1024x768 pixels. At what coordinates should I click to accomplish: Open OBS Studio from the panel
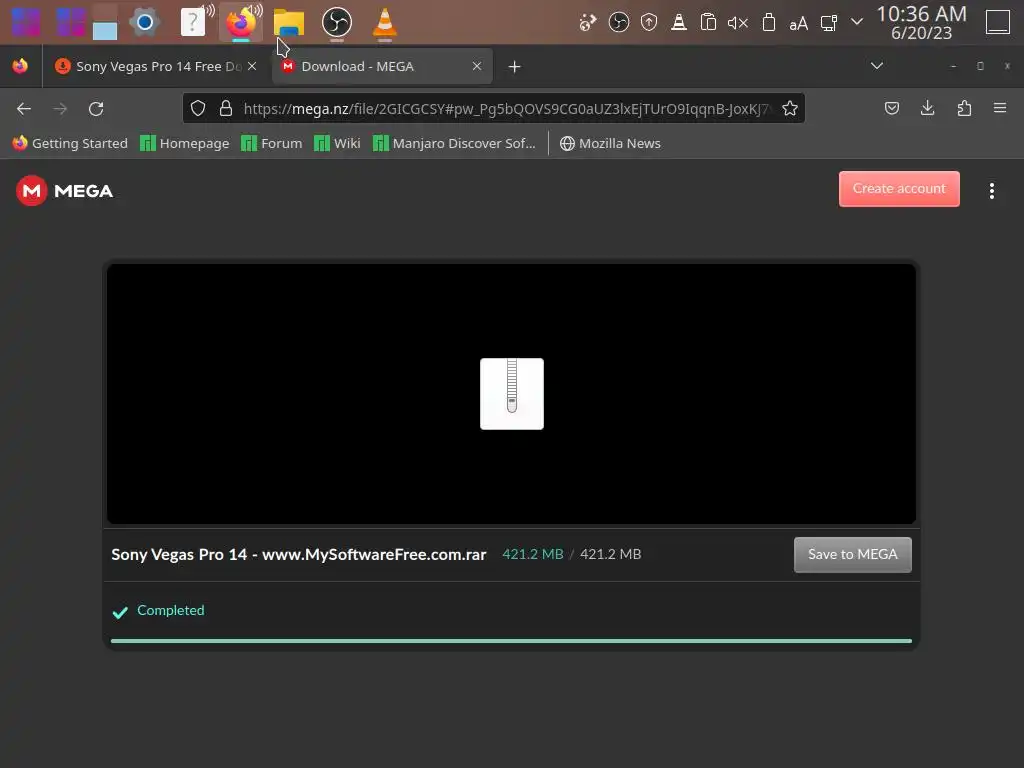[337, 22]
